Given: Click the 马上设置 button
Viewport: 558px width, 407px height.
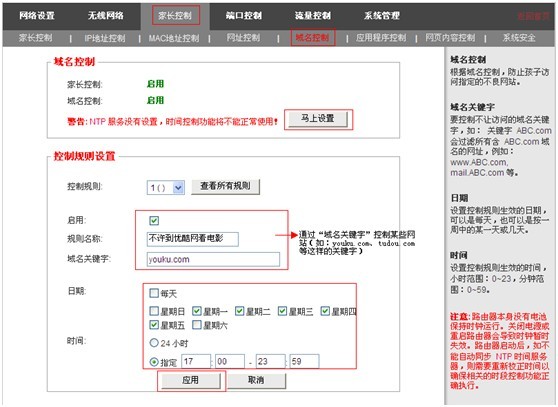Looking at the screenshot, I should (x=317, y=119).
